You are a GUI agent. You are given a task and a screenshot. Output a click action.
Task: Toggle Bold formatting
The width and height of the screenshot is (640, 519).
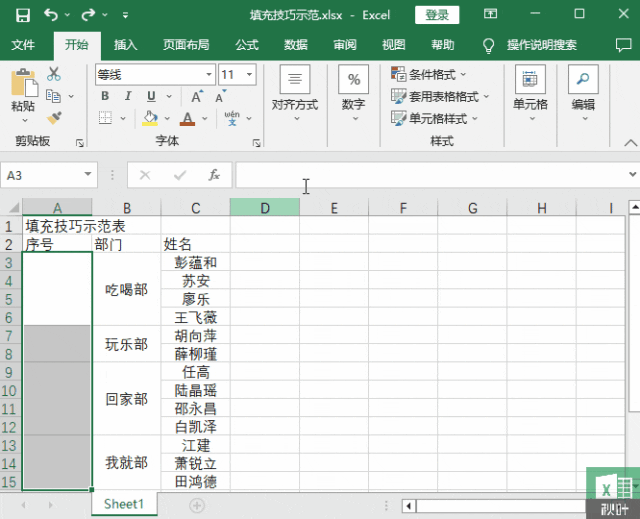click(105, 96)
